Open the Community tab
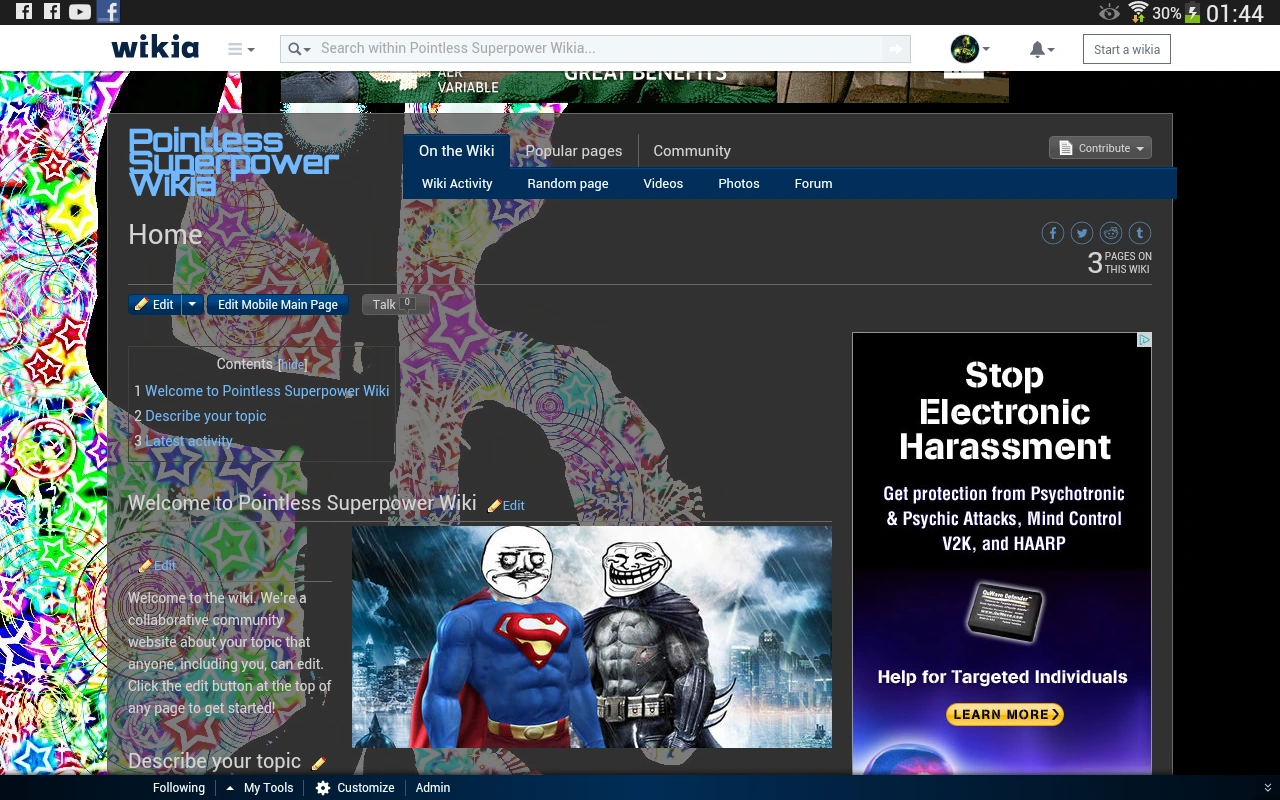The height and width of the screenshot is (800, 1280). [692, 151]
